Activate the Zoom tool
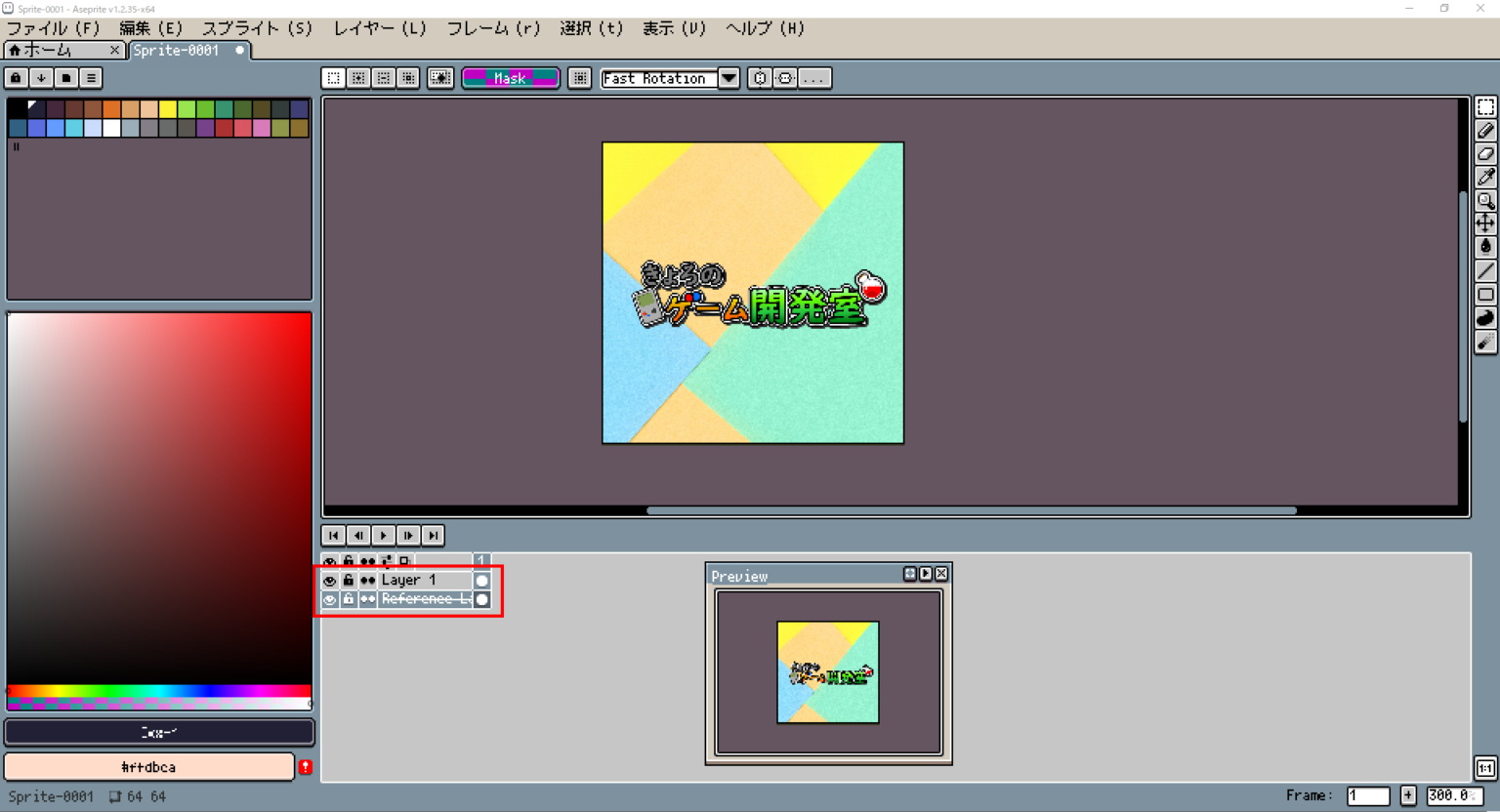The height and width of the screenshot is (812, 1500). coord(1485,201)
